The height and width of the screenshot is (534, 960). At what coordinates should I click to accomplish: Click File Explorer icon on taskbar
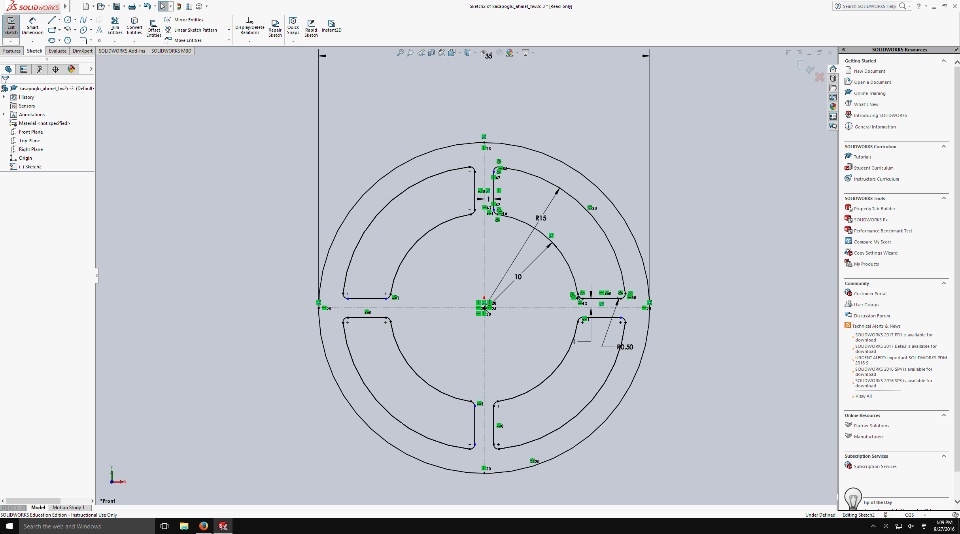(184, 526)
